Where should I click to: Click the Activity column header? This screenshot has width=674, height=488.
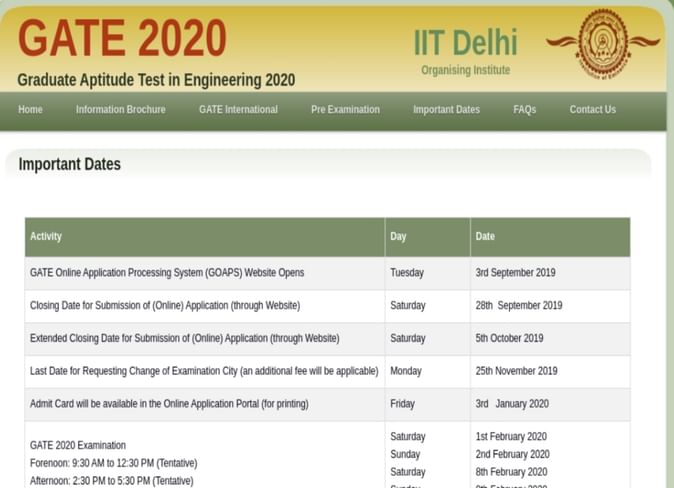pos(46,237)
